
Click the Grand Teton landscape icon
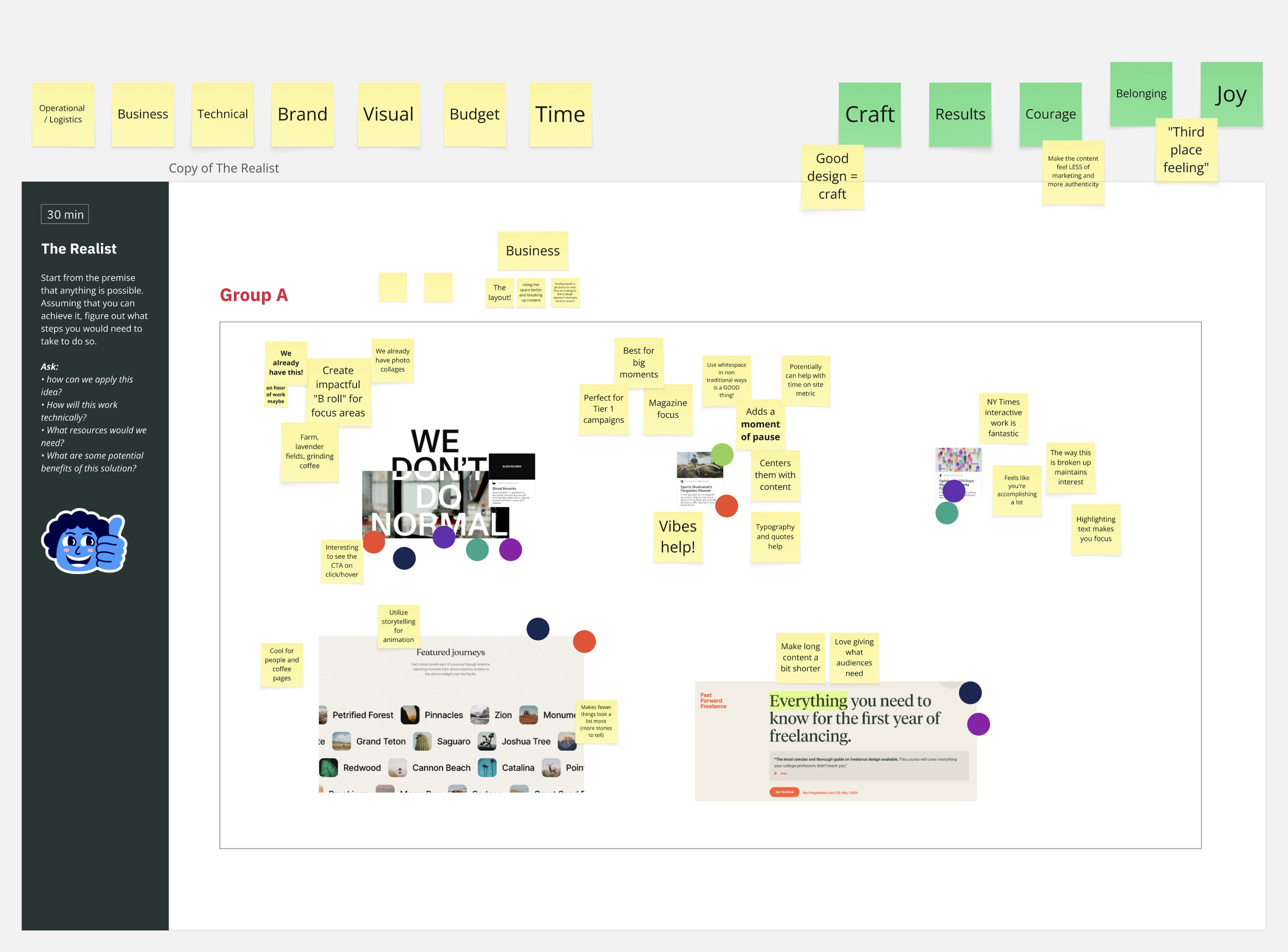coord(342,741)
